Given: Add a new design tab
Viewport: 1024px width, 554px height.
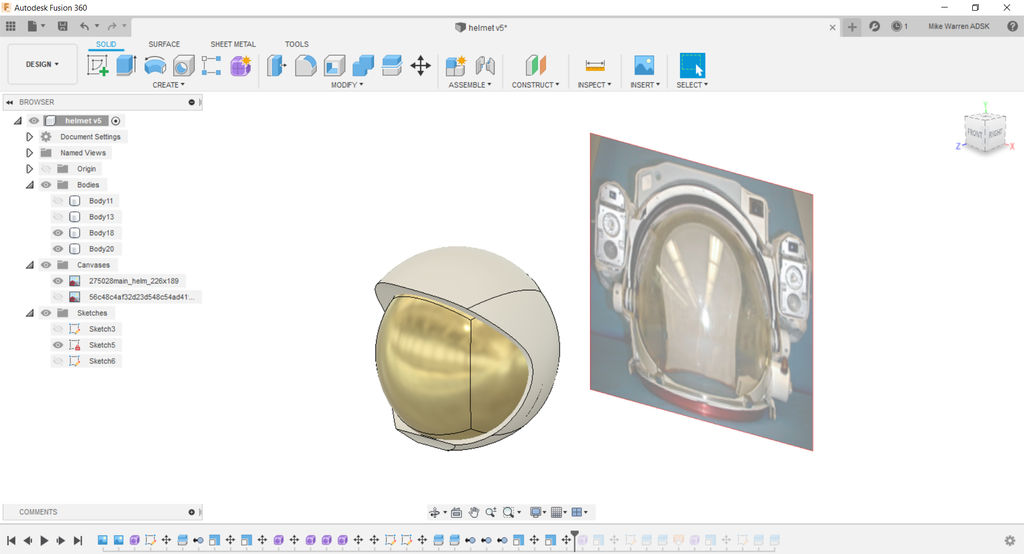Looking at the screenshot, I should coord(852,27).
